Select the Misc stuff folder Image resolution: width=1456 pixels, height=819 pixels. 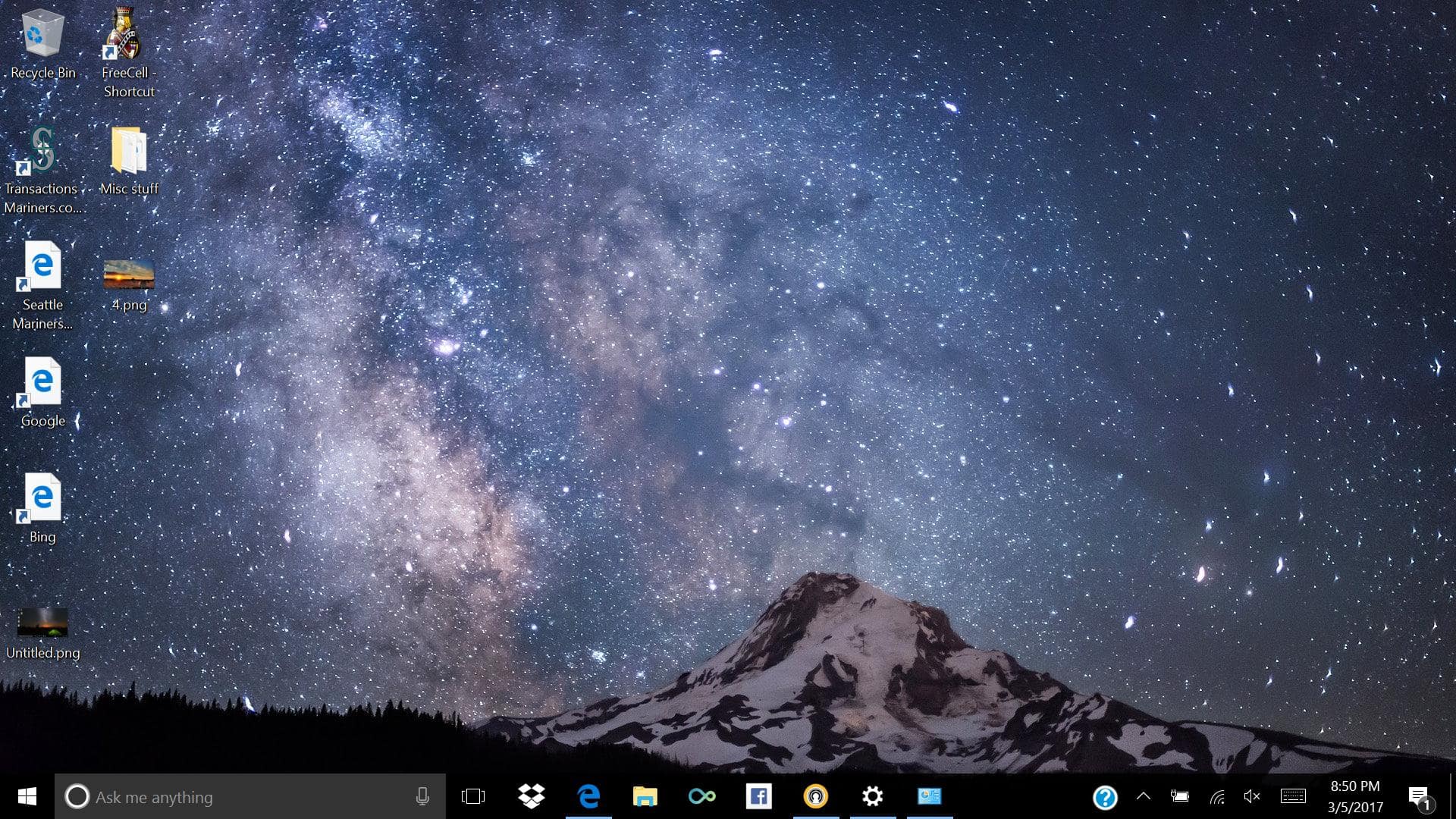tap(129, 152)
